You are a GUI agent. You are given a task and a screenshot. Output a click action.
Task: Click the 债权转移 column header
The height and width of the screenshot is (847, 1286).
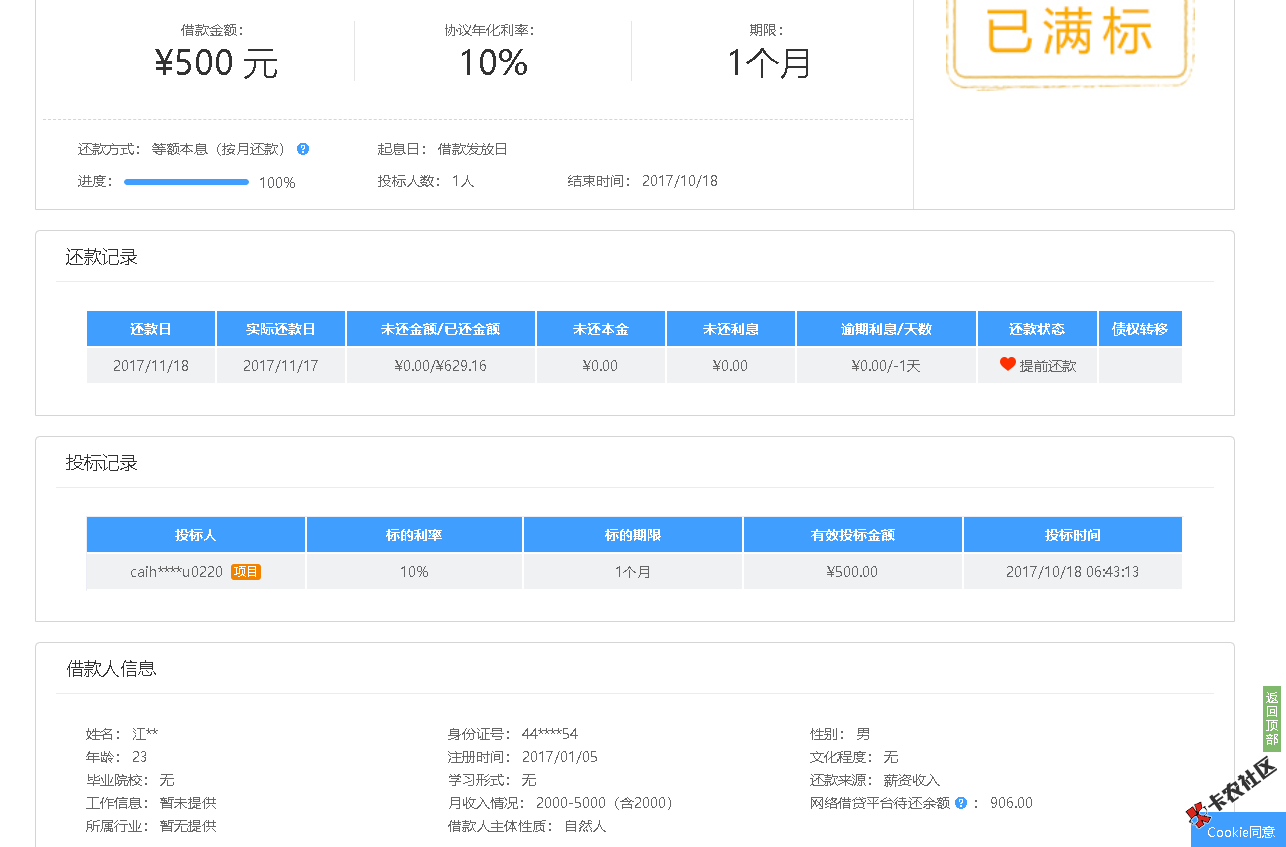(1140, 329)
